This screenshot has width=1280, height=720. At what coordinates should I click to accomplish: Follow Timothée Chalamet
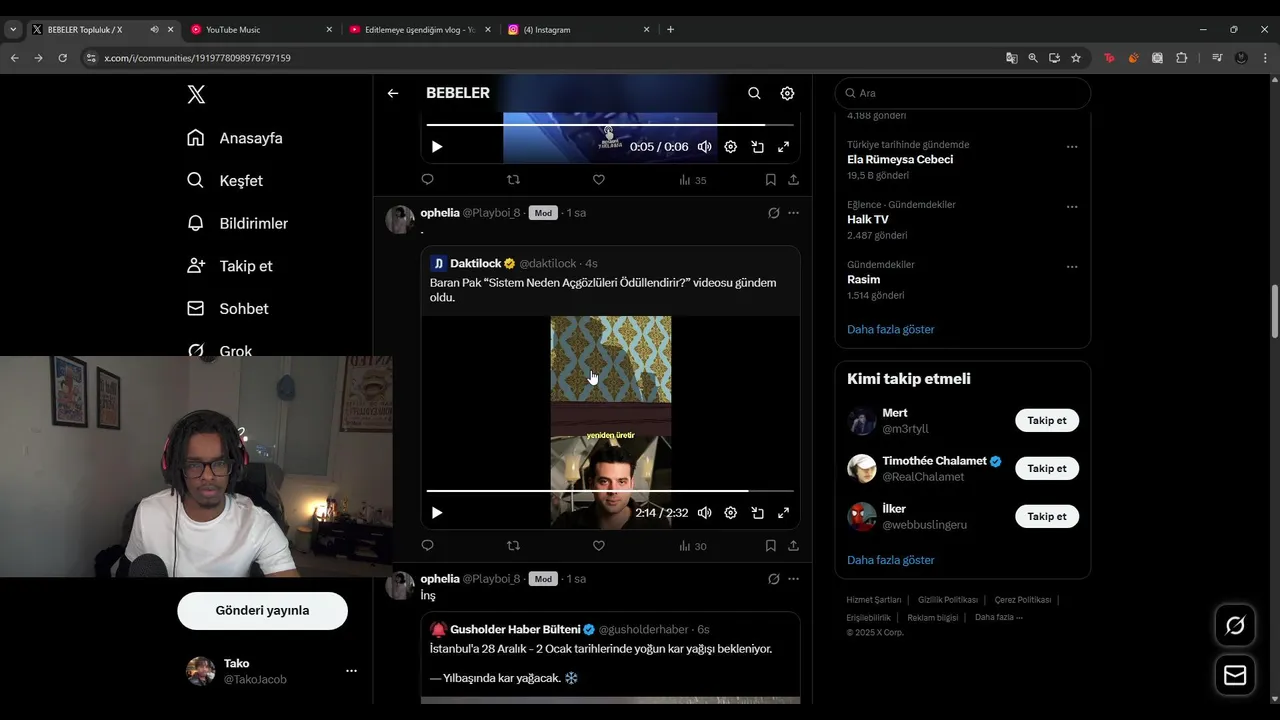click(x=1047, y=468)
